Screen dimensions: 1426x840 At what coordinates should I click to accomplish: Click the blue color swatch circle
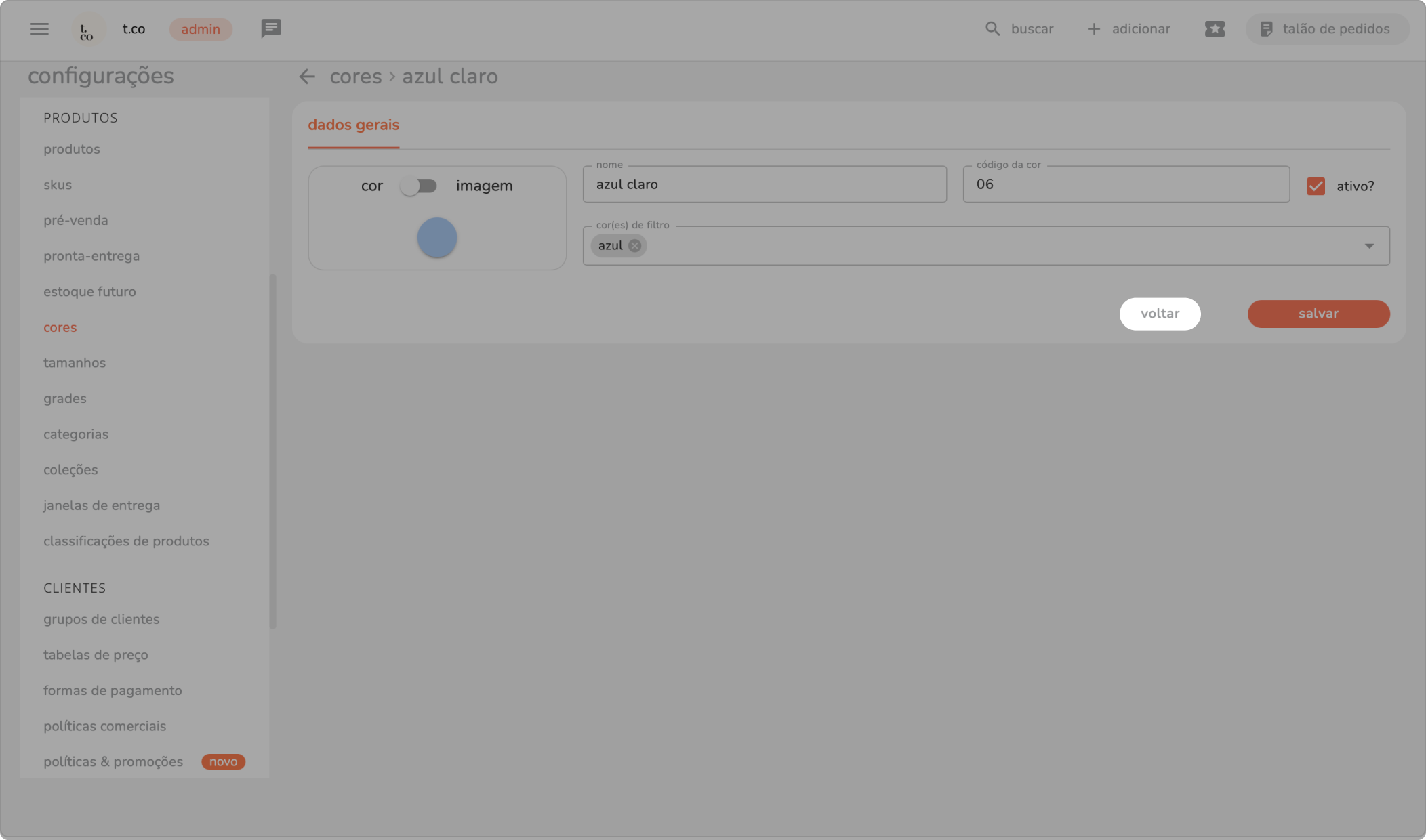(x=436, y=238)
